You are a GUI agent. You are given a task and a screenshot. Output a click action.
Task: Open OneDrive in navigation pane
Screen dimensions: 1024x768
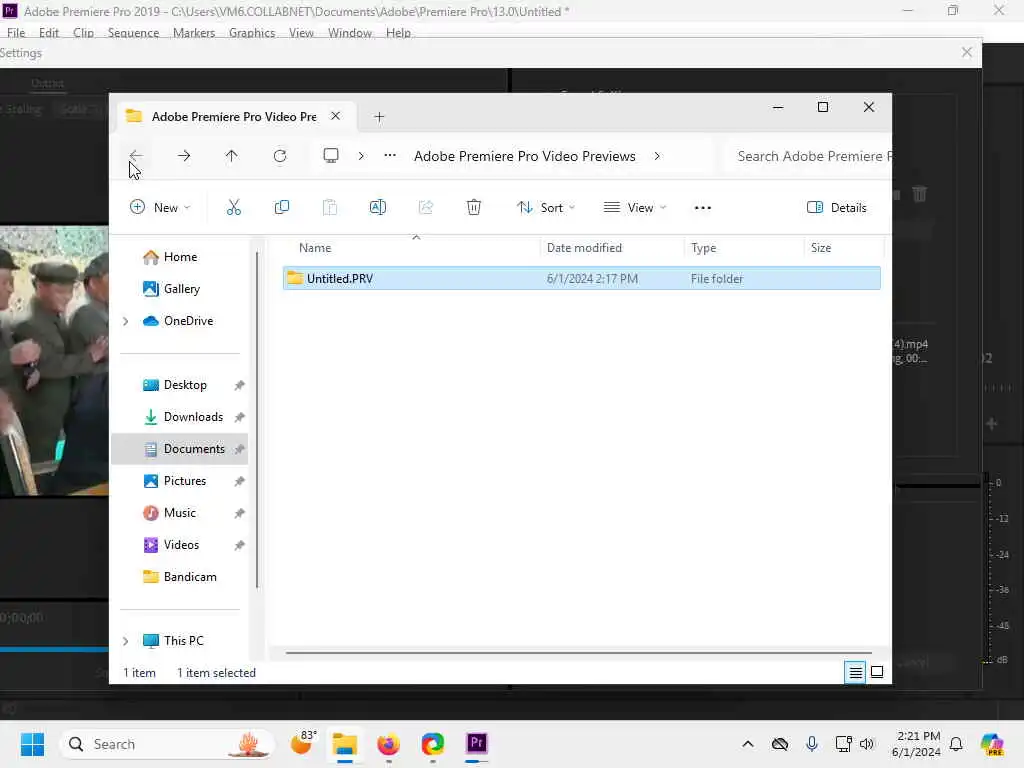point(178,321)
